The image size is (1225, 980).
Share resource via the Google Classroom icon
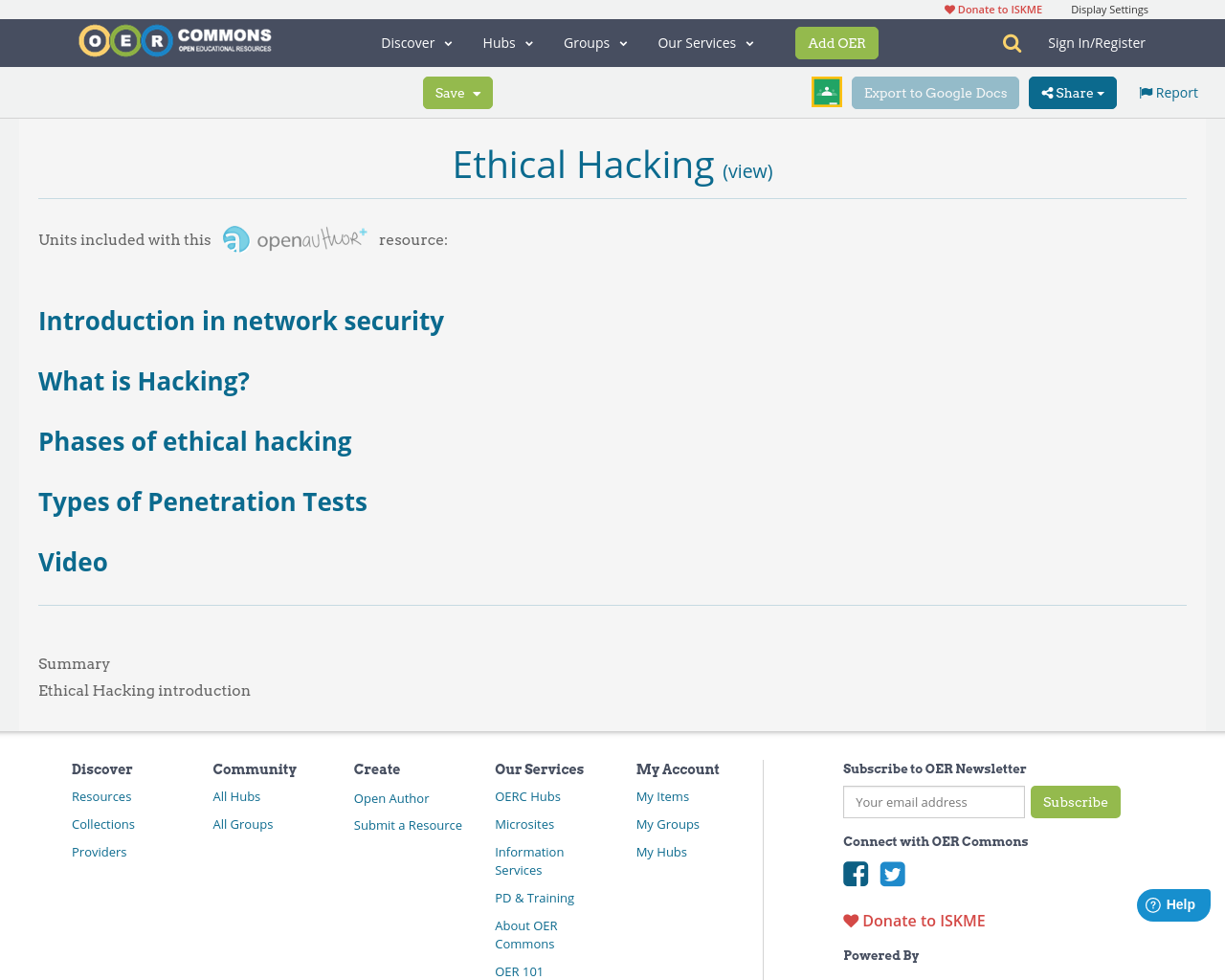[825, 92]
